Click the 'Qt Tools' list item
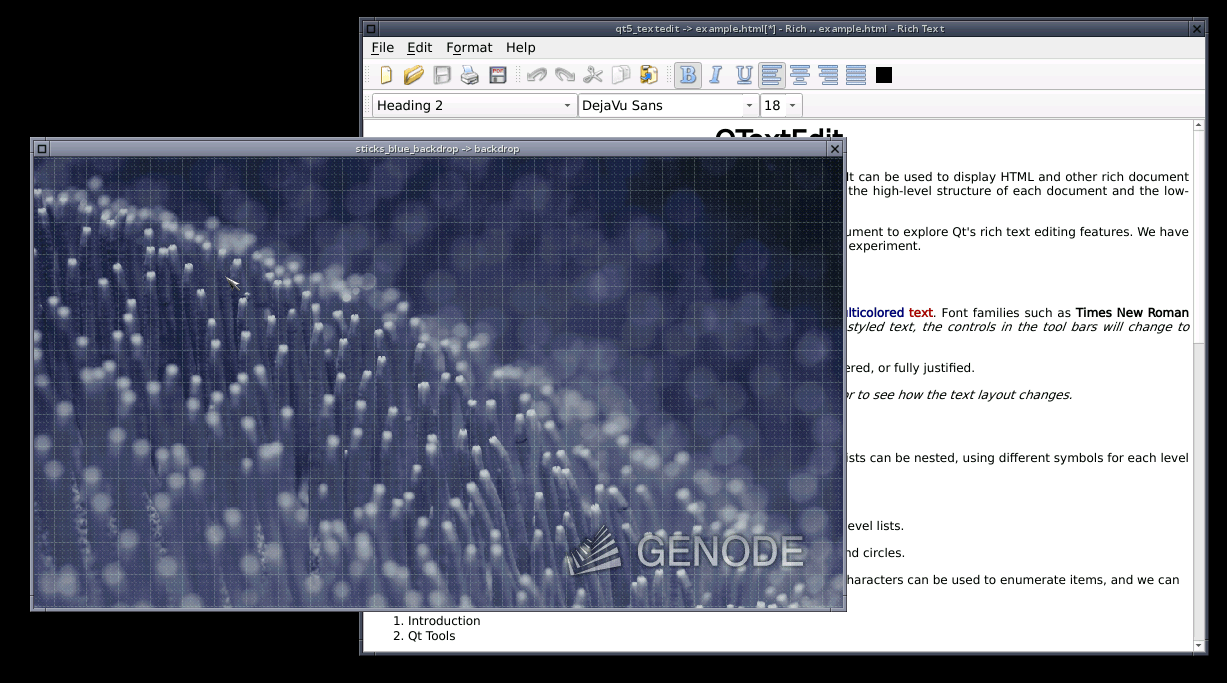This screenshot has width=1227, height=683. [431, 636]
